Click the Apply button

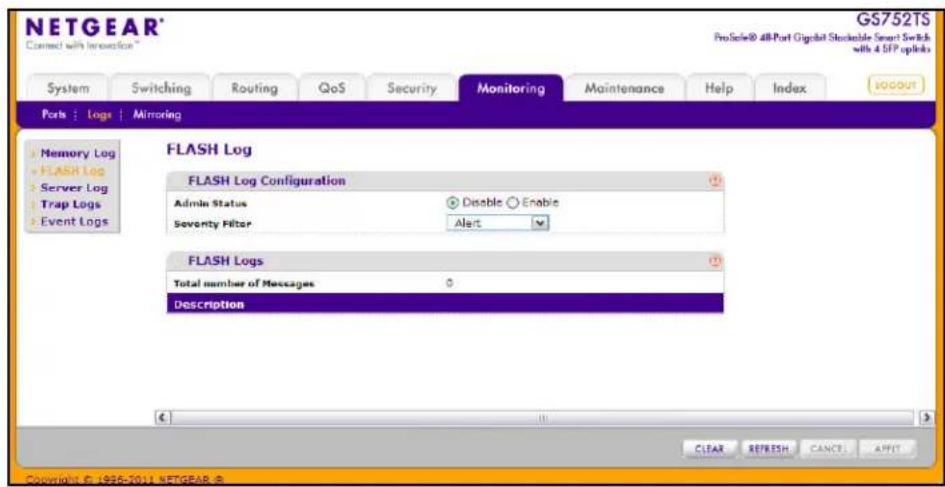pyautogui.click(x=888, y=449)
